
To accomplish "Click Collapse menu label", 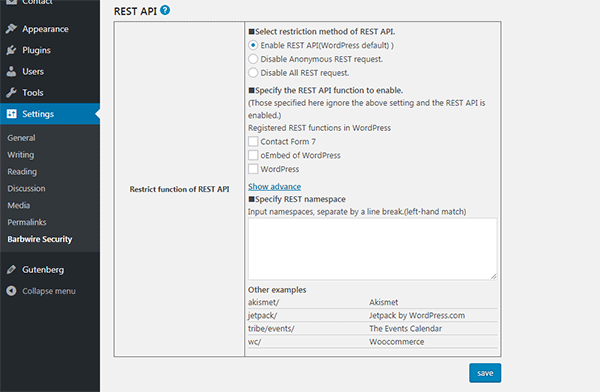I will 49,291.
